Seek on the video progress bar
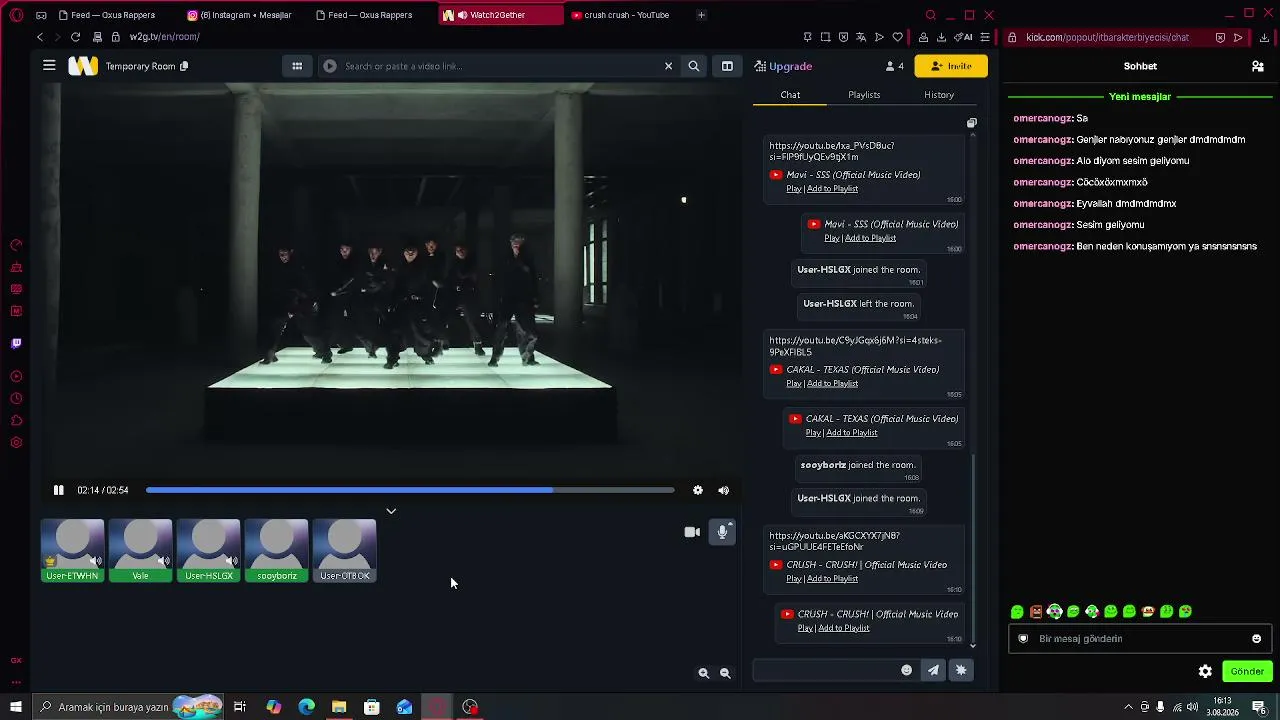This screenshot has width=1280, height=720. [x=410, y=490]
